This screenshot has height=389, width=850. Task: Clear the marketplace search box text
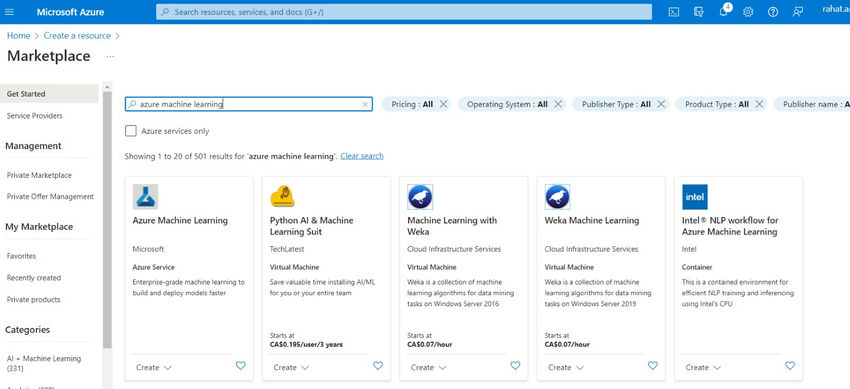click(x=365, y=105)
